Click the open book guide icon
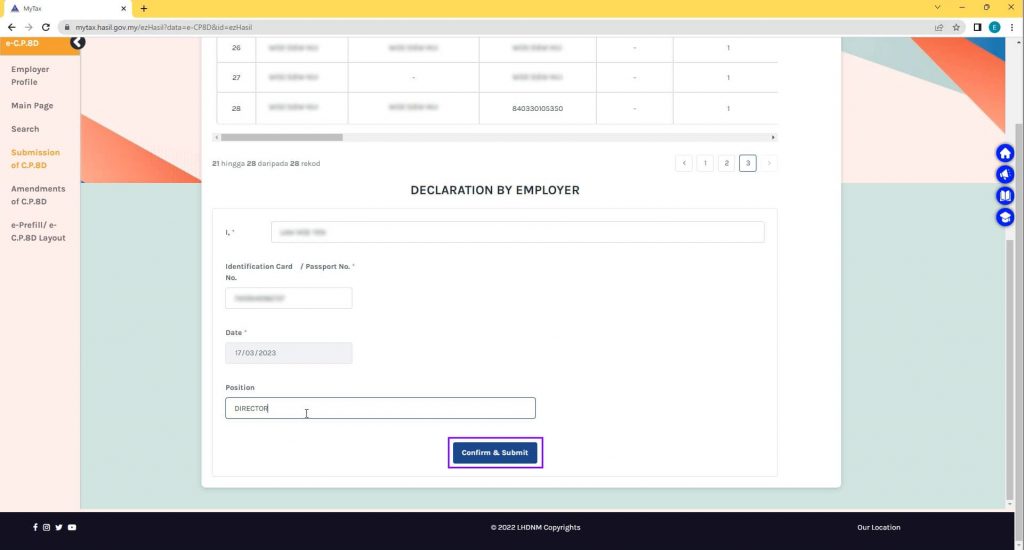This screenshot has height=550, width=1024. pos(1005,196)
